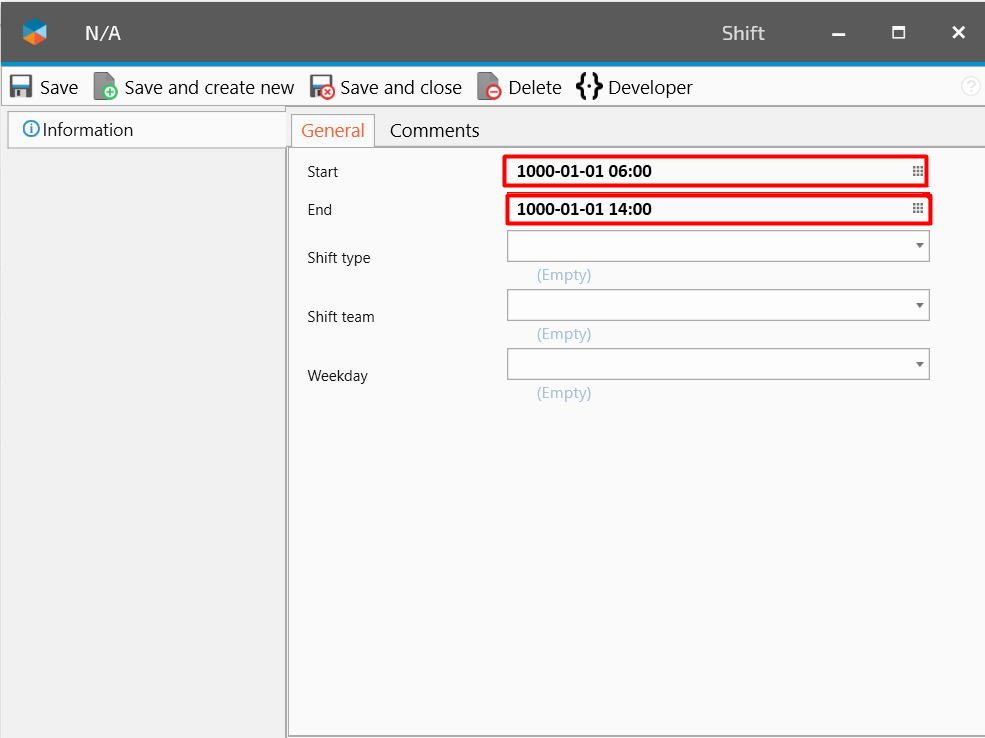Expand the Weekday dropdown arrow

pos(918,364)
